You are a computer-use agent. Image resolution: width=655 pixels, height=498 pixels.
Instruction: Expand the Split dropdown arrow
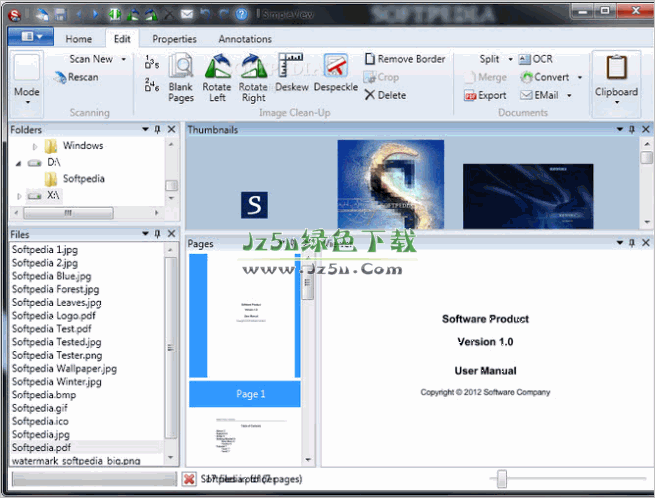click(x=510, y=59)
